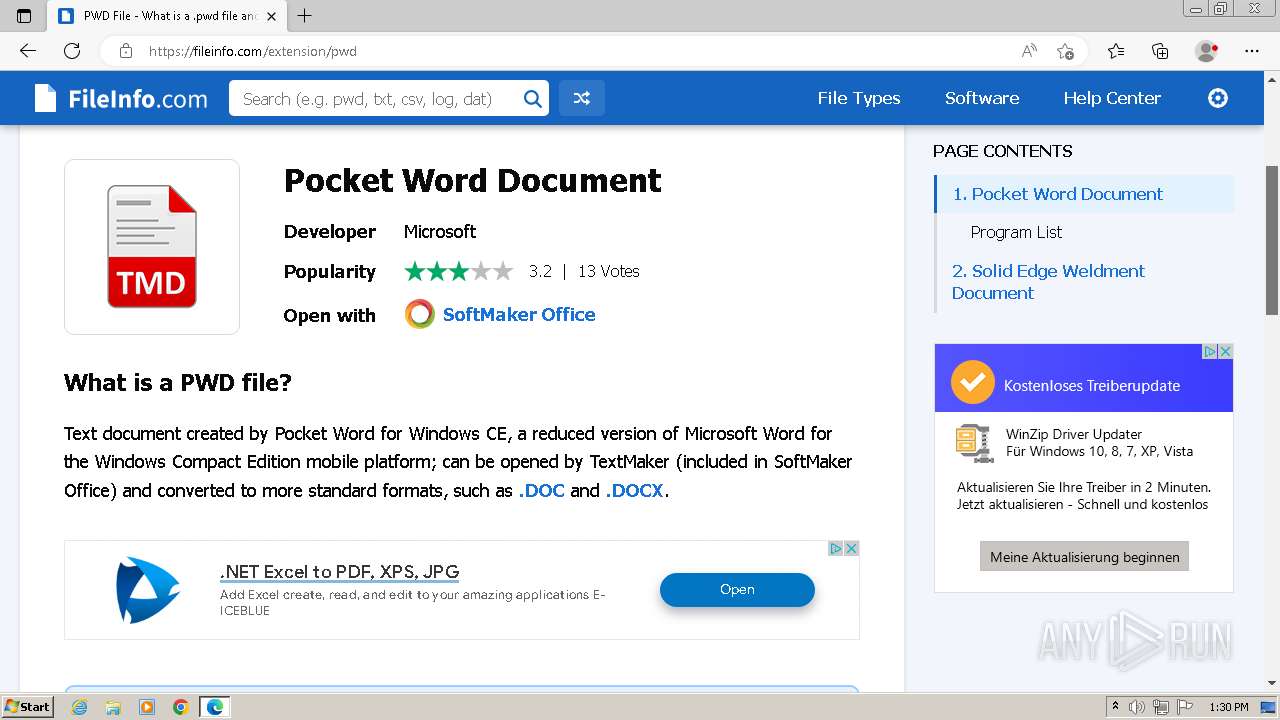1280x720 pixels.
Task: Click the 'Microsoft' developer name
Action: [x=440, y=231]
